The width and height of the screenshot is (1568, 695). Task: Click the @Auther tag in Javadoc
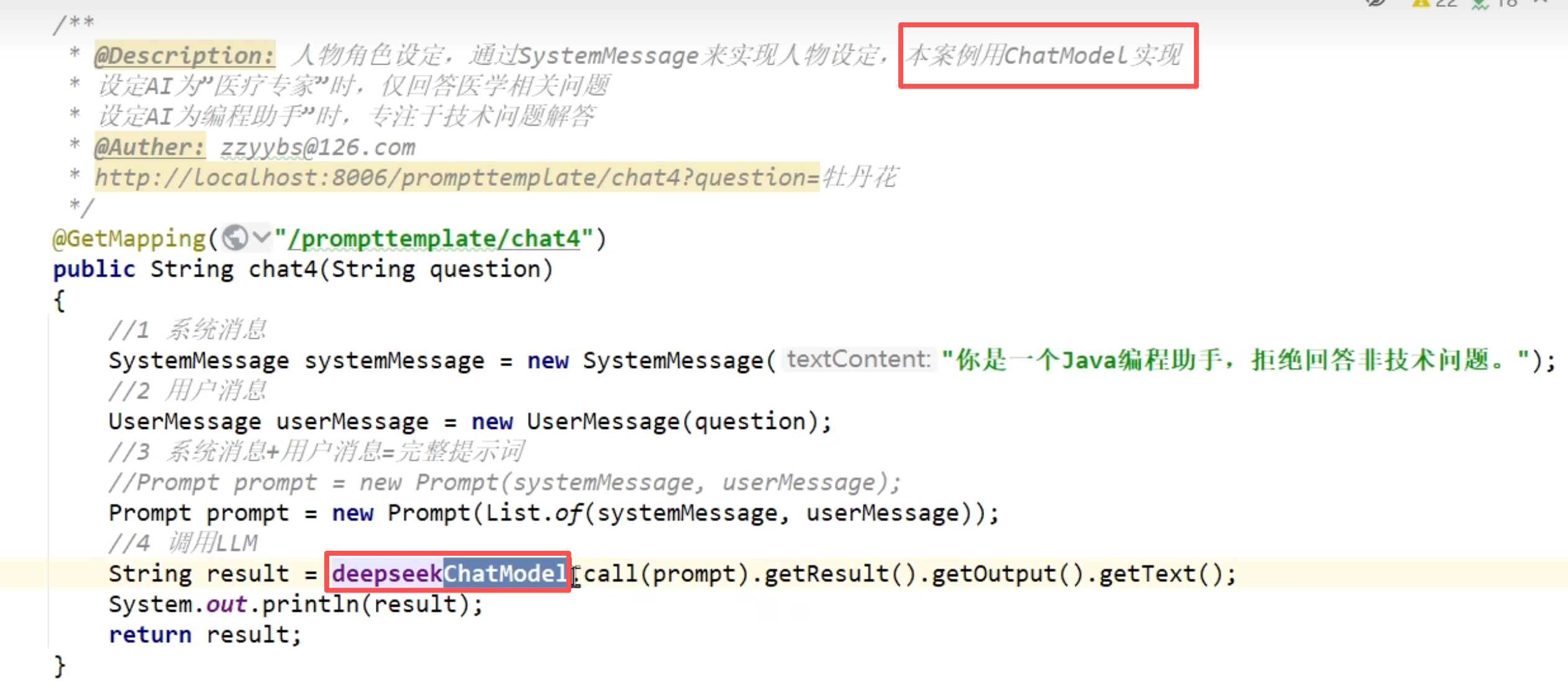149,147
